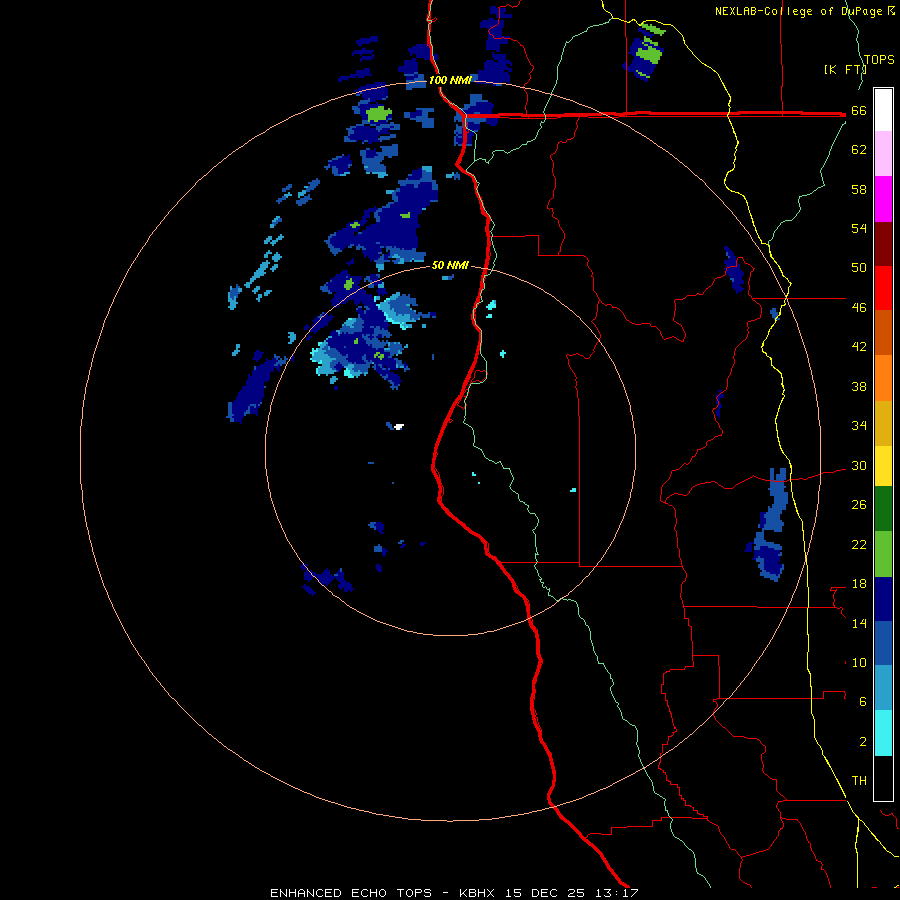Click the dark green legend swatch

(x=883, y=509)
